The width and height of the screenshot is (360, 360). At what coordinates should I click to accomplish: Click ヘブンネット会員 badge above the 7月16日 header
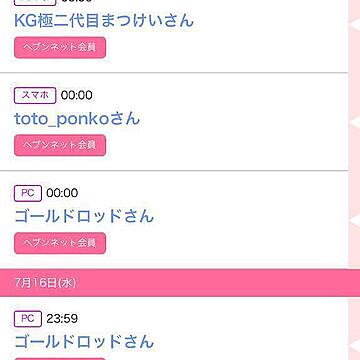[x=60, y=243]
